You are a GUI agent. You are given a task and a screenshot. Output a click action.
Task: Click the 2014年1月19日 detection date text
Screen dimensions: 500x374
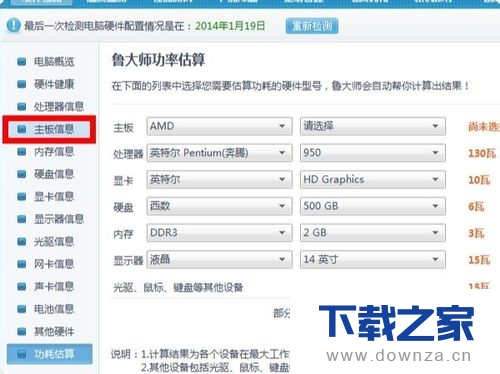pos(230,26)
